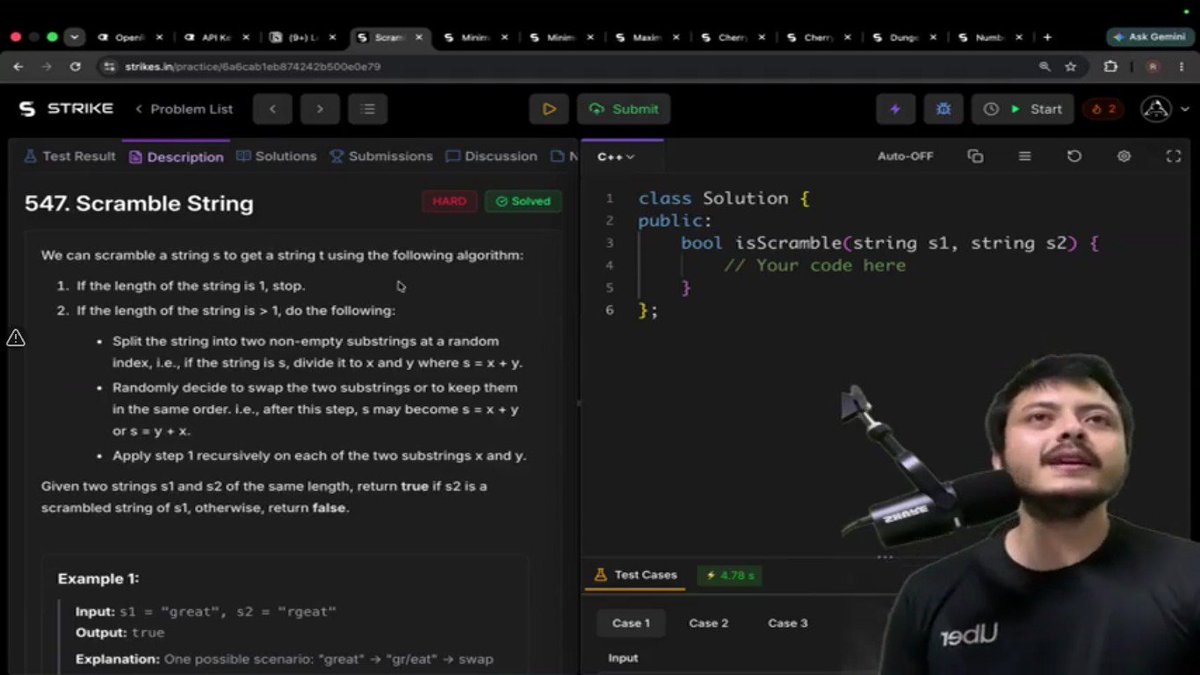Bookmark this page with star icon

1071,66
